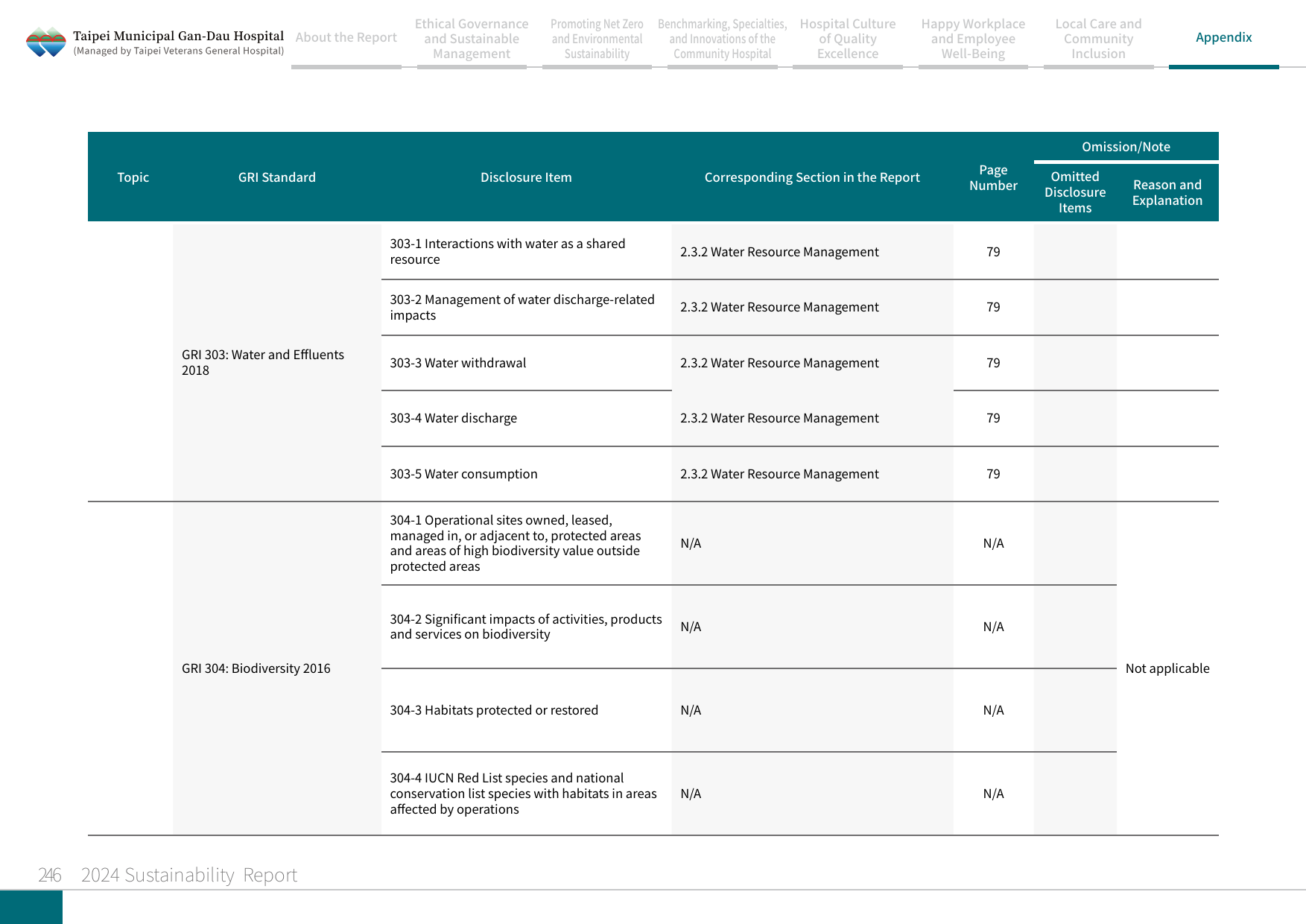The width and height of the screenshot is (1306, 924).
Task: Click page number 246 in footer
Action: click(50, 875)
